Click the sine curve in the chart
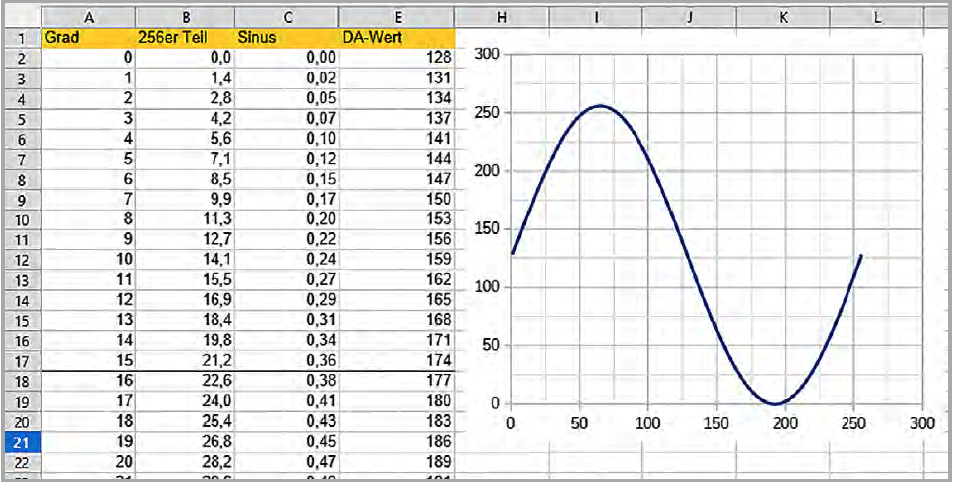 686,254
